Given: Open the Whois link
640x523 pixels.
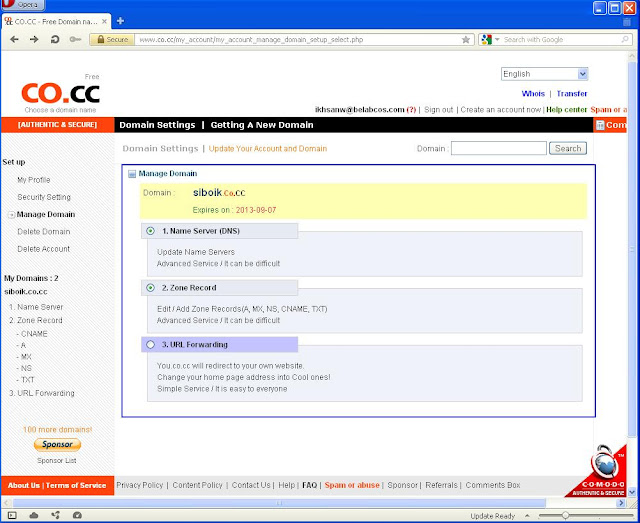Looking at the screenshot, I should click(x=533, y=93).
